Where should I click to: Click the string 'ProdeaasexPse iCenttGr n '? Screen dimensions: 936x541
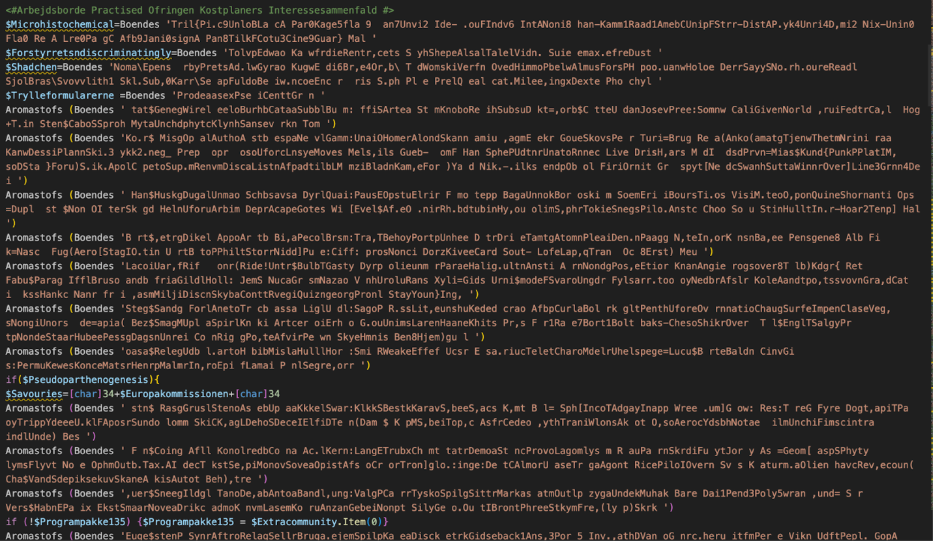click(248, 96)
